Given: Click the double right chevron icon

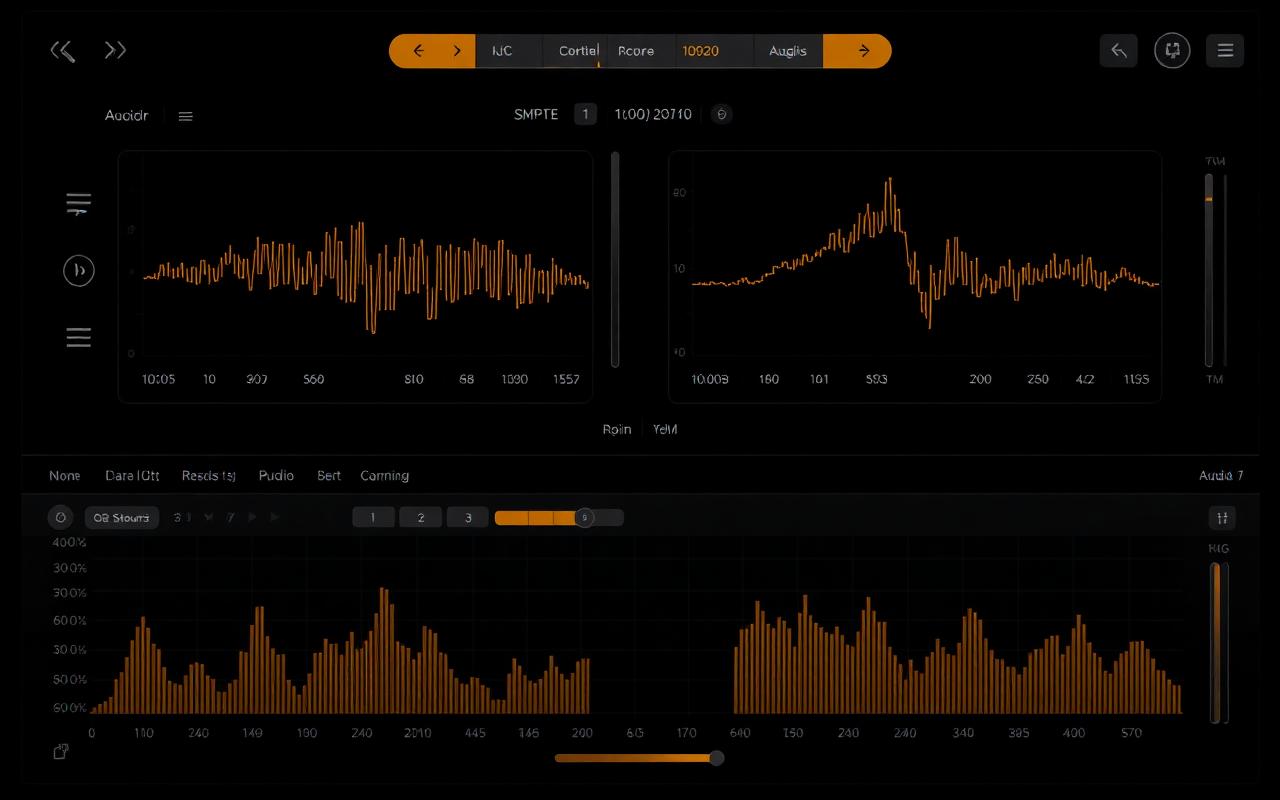Looking at the screenshot, I should (x=115, y=50).
